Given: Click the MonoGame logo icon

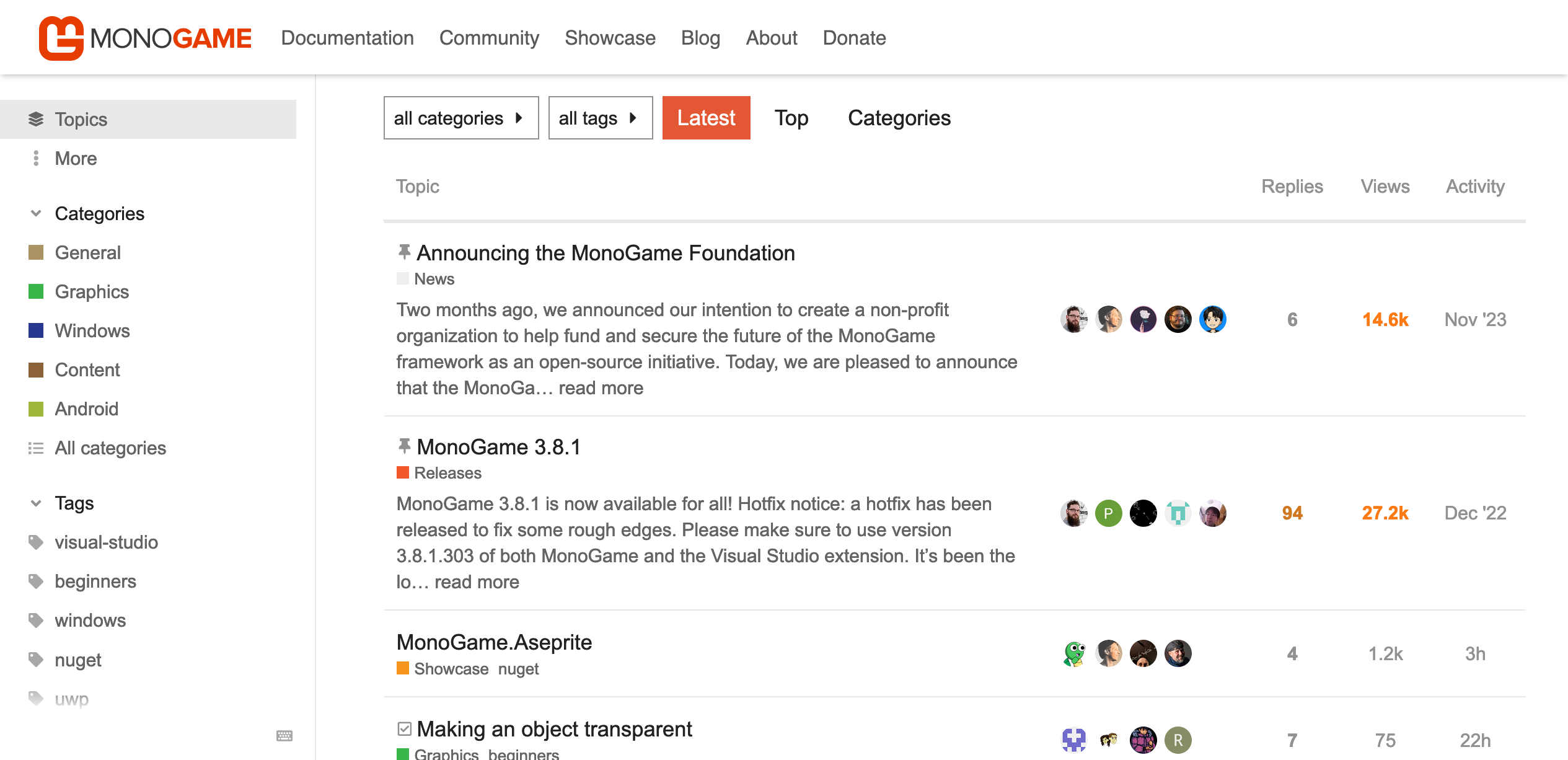Looking at the screenshot, I should (x=61, y=38).
